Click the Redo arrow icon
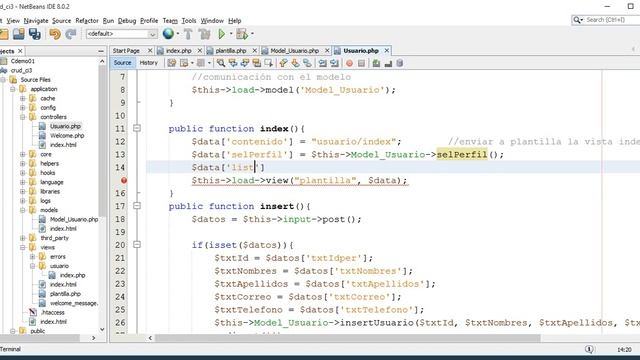640x360 pixels. [71, 34]
